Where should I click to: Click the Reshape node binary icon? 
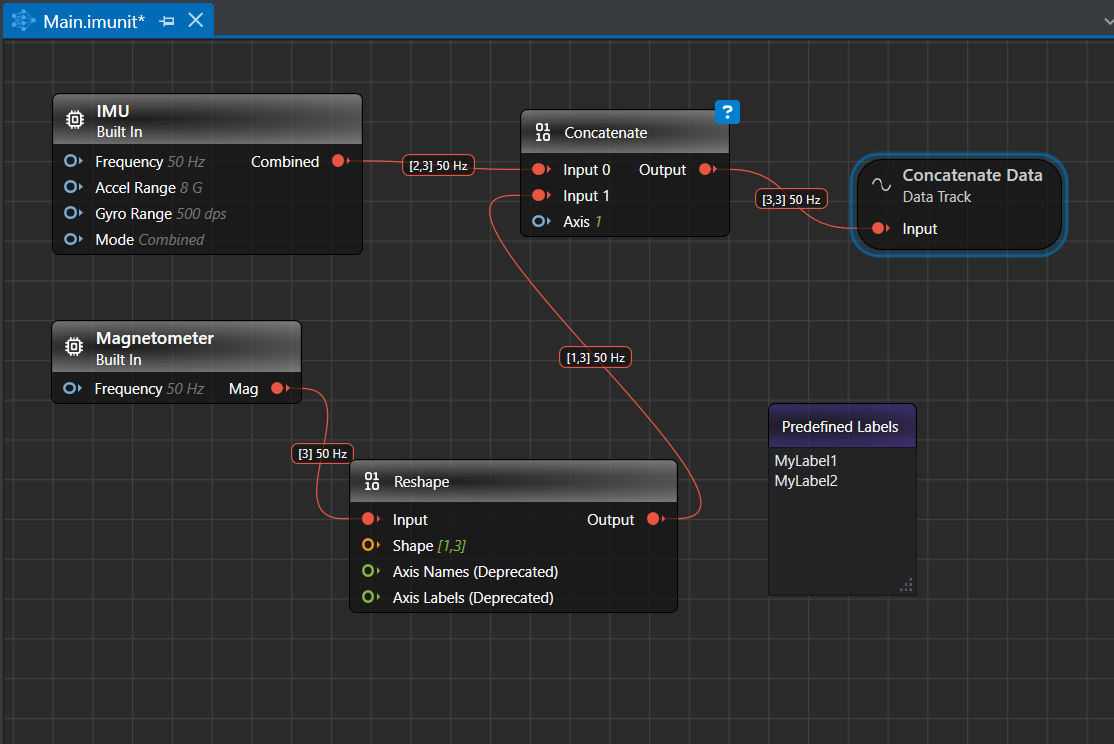tap(372, 481)
